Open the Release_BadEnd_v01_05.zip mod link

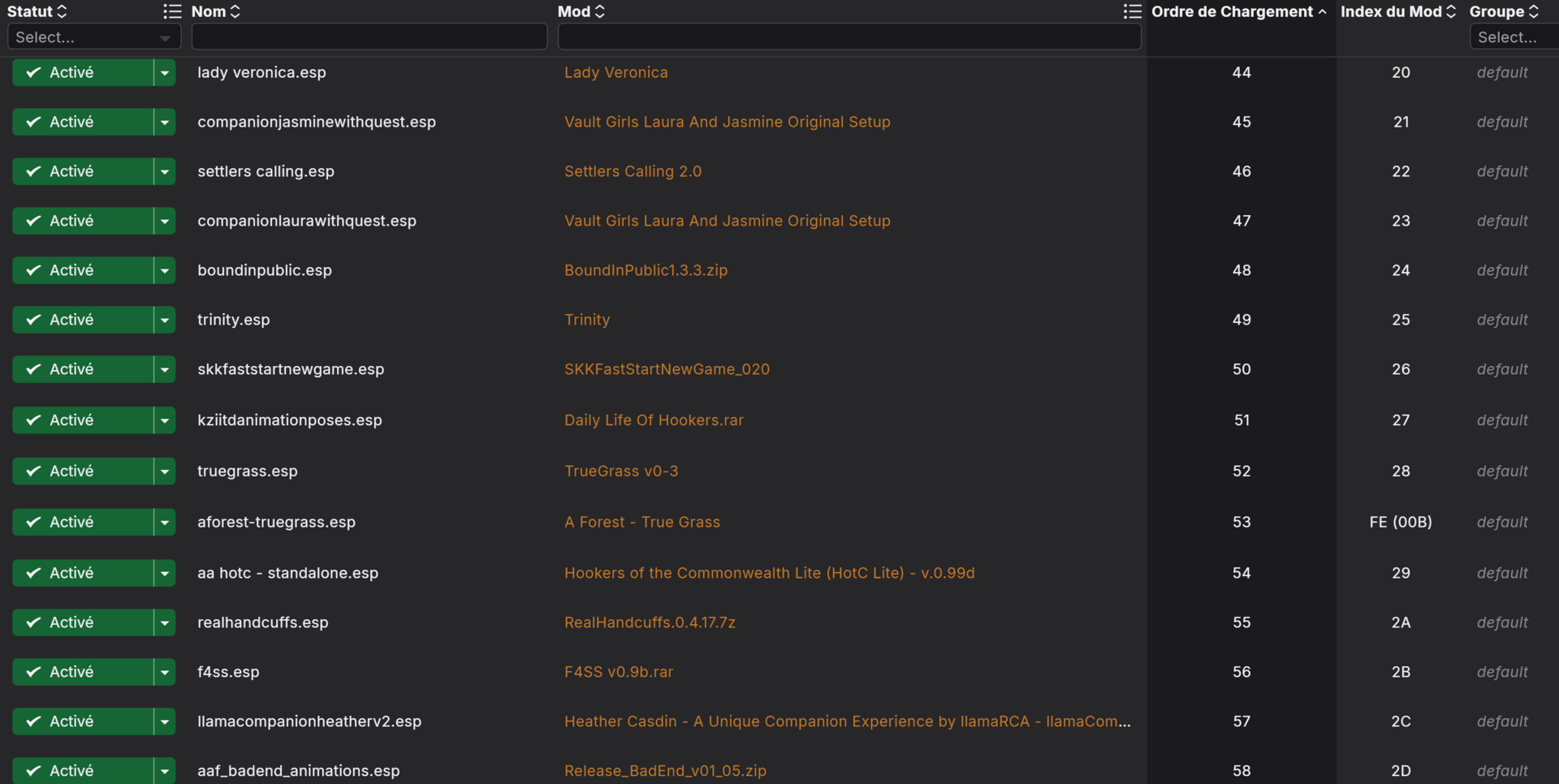pyautogui.click(x=665, y=771)
